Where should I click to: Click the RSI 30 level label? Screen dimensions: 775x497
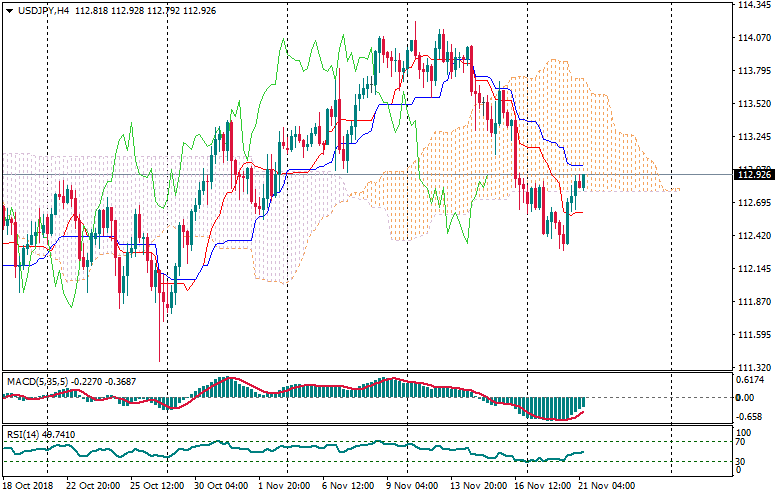742,461
